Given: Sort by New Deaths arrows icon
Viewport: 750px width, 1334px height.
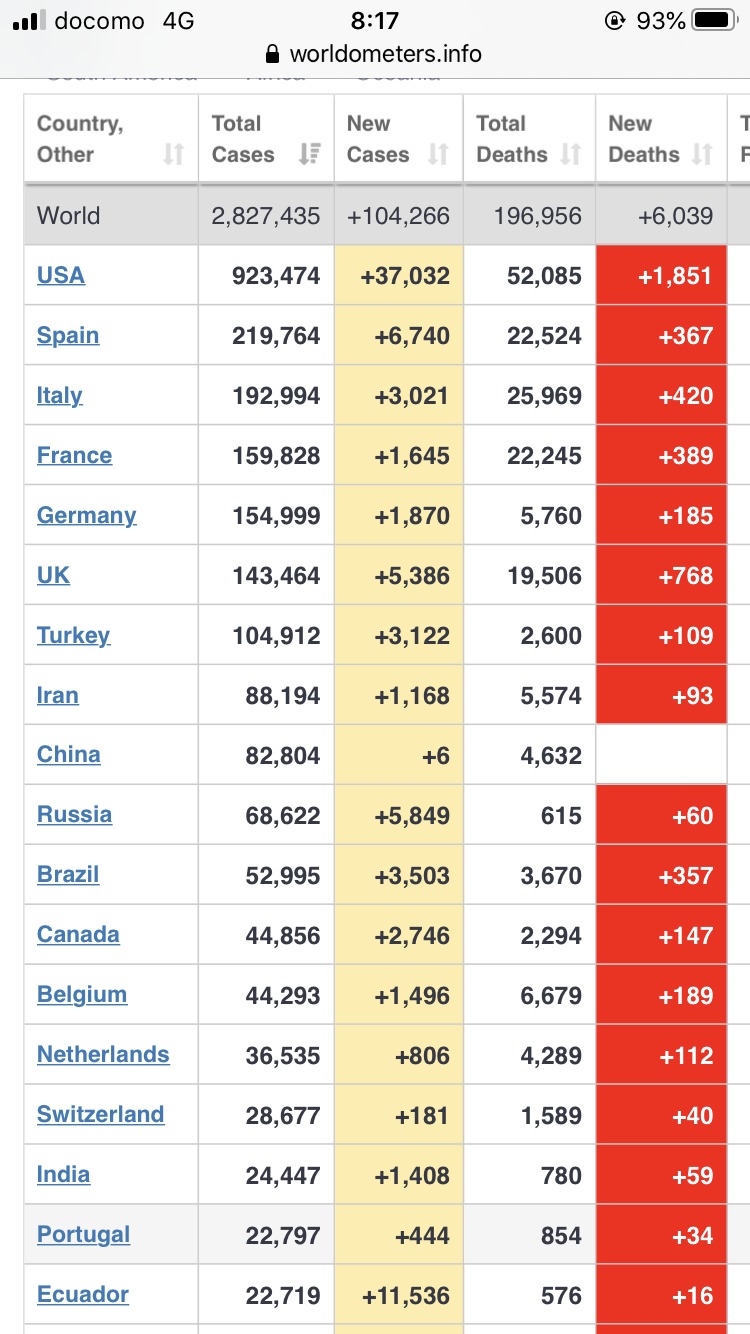Looking at the screenshot, I should coord(702,154).
